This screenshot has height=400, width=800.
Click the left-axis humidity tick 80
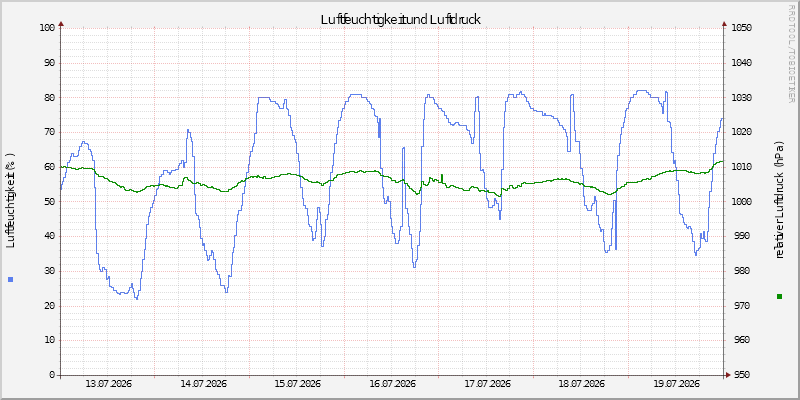tap(49, 97)
